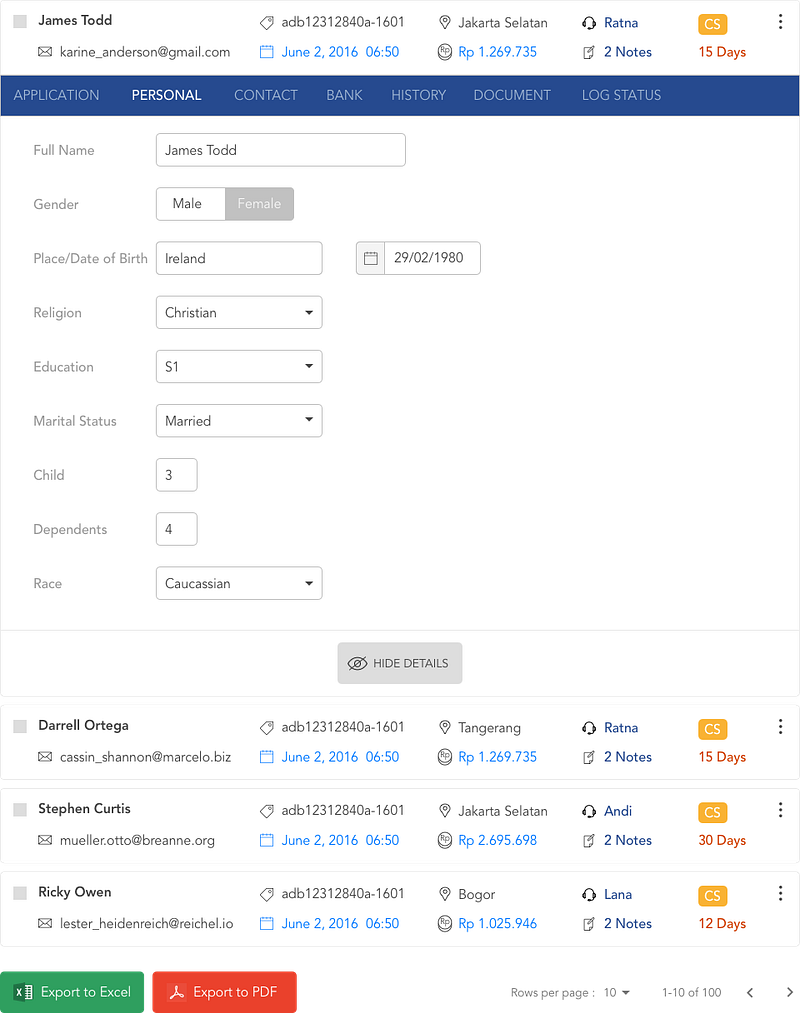This screenshot has width=800, height=1013.
Task: Switch to the APPLICATION tab
Action: tap(56, 95)
